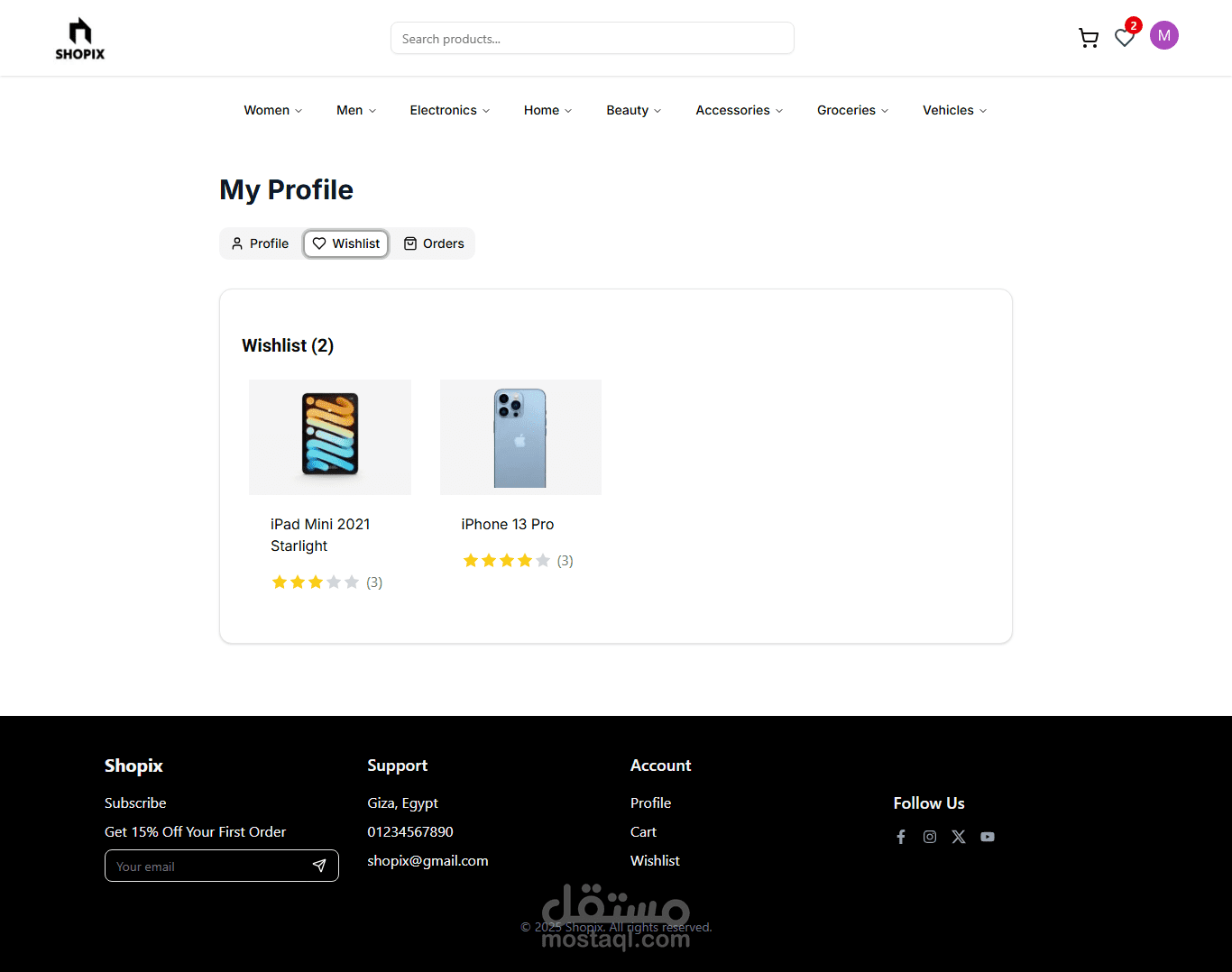The height and width of the screenshot is (972, 1232).
Task: Click phone number 01234567890
Action: pos(410,831)
